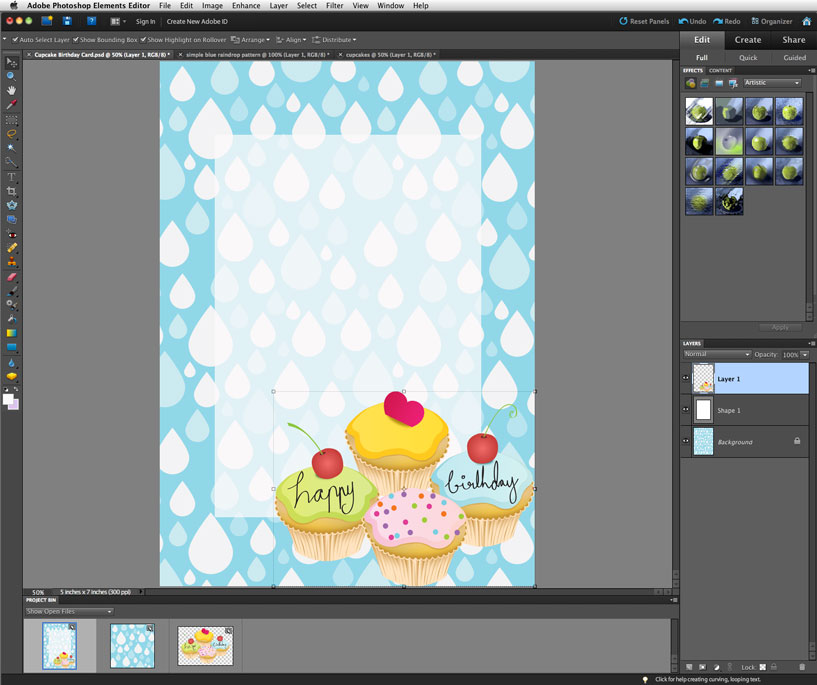This screenshot has width=817, height=685.
Task: Delete layer with the trash icon
Action: coord(802,667)
